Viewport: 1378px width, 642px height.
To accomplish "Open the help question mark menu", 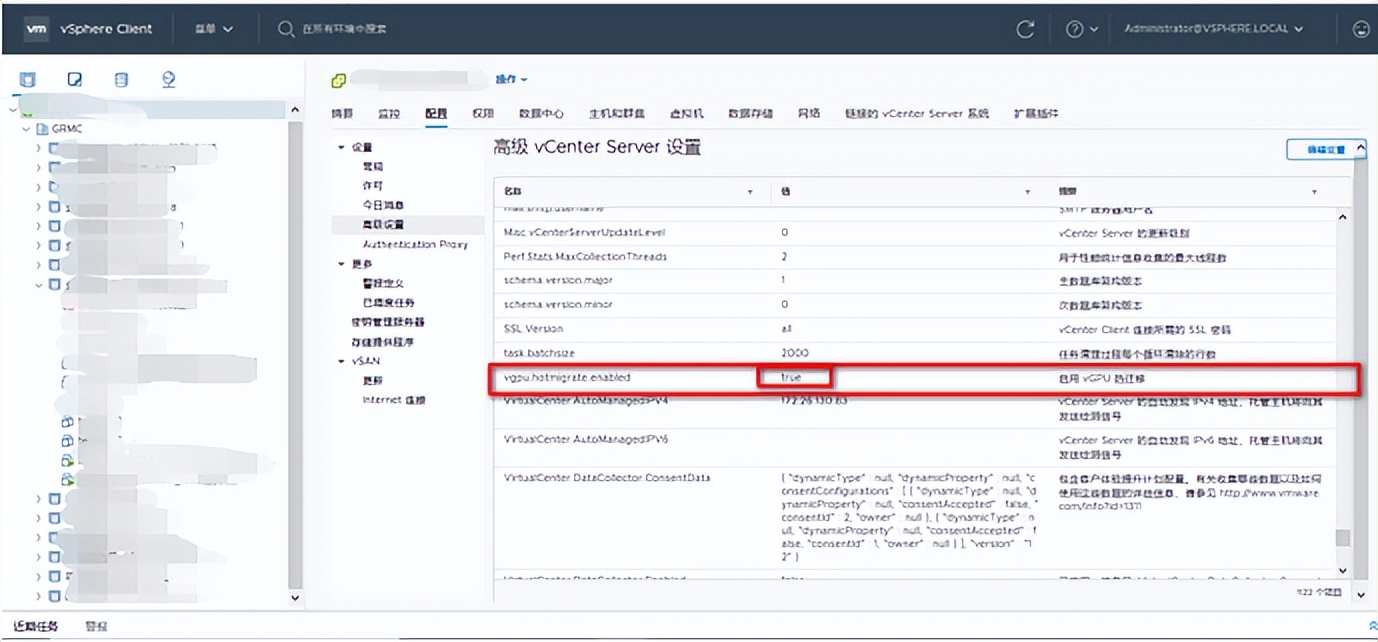I will coord(1081,29).
